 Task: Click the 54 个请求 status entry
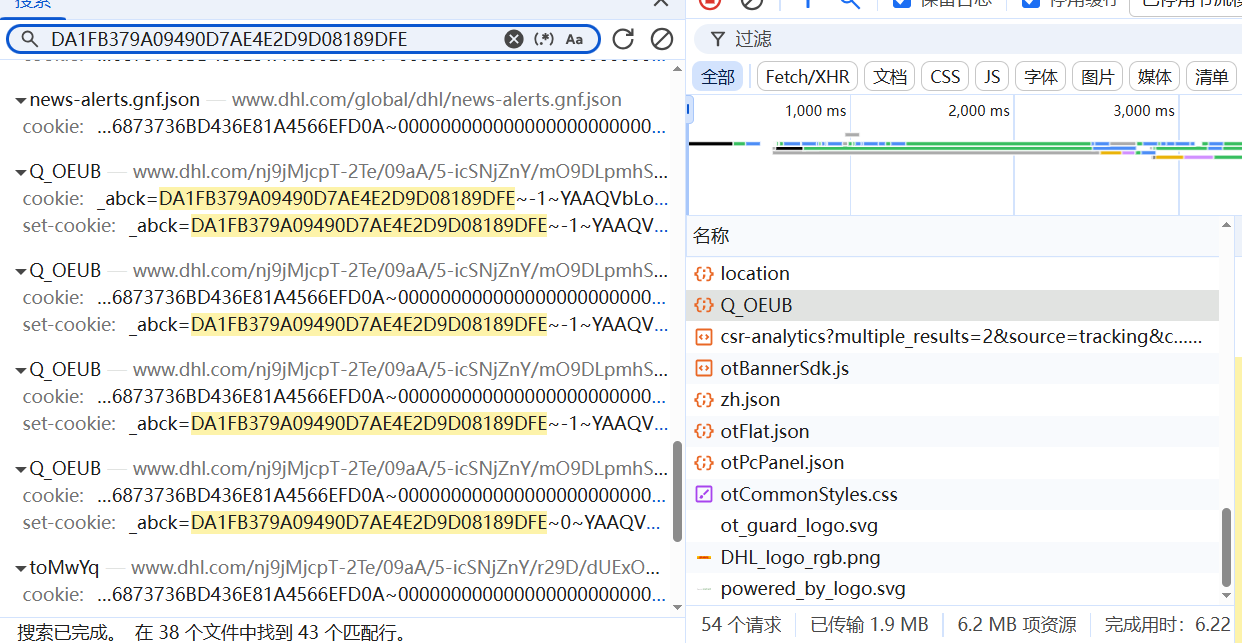742,625
